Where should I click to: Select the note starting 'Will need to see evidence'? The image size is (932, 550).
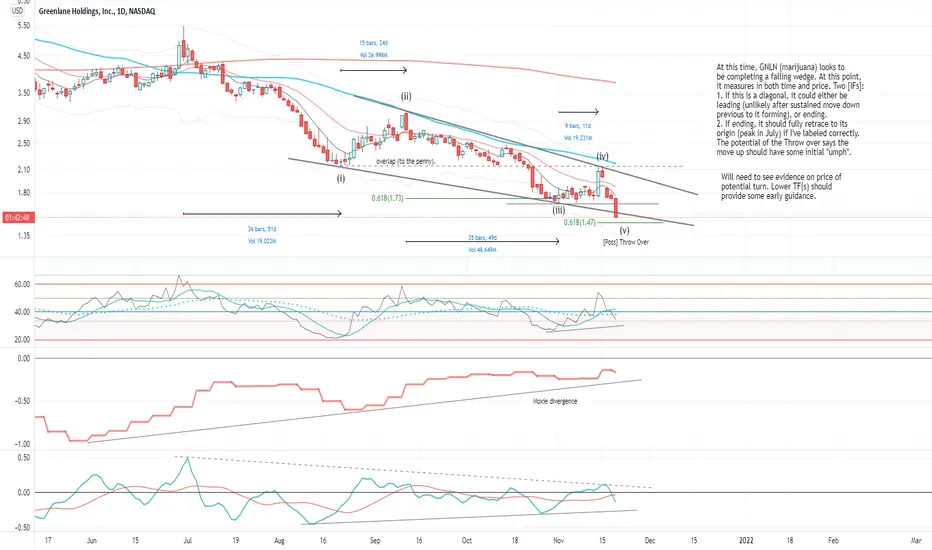click(781, 186)
